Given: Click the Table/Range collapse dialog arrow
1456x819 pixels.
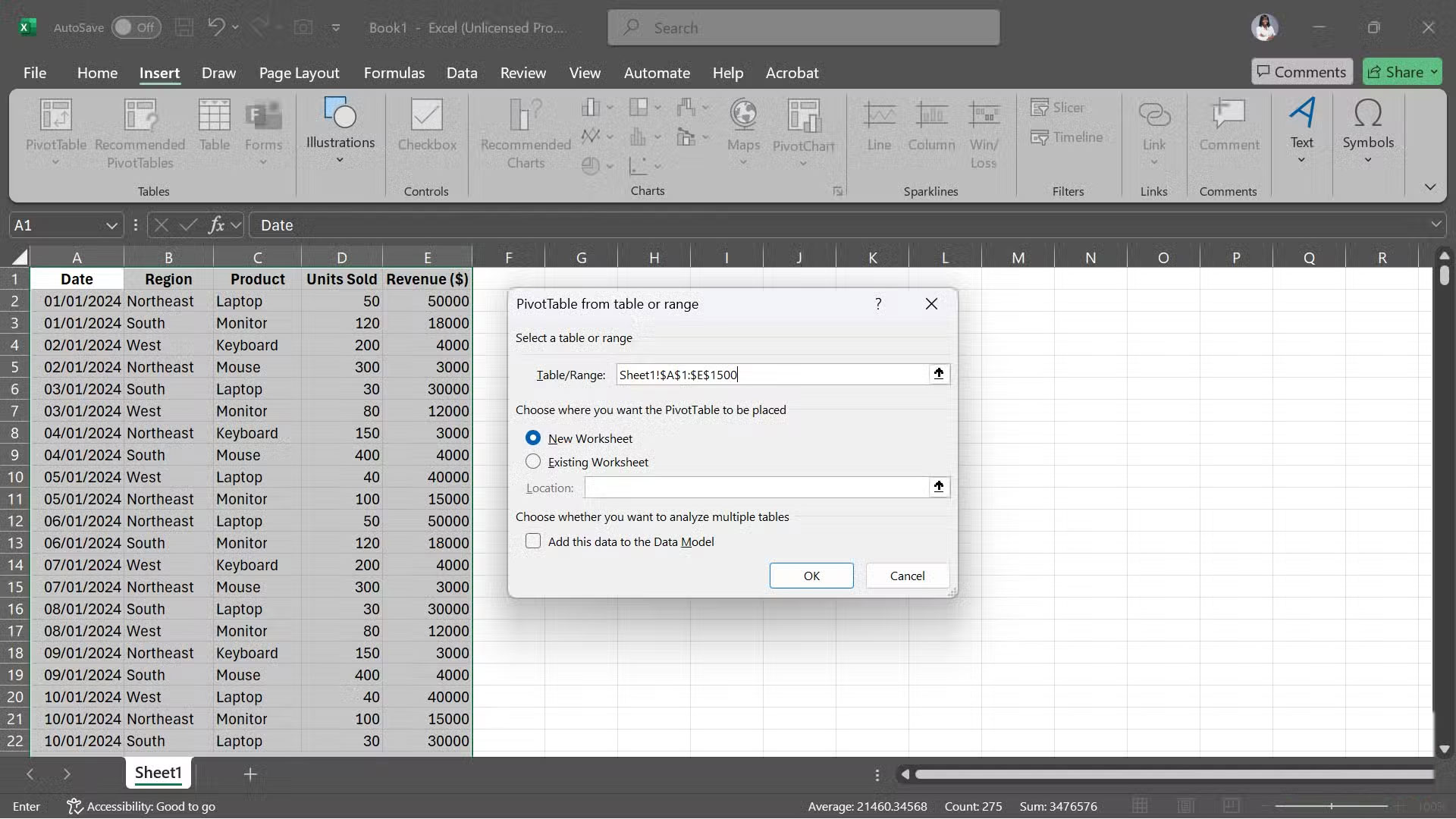Looking at the screenshot, I should 939,374.
